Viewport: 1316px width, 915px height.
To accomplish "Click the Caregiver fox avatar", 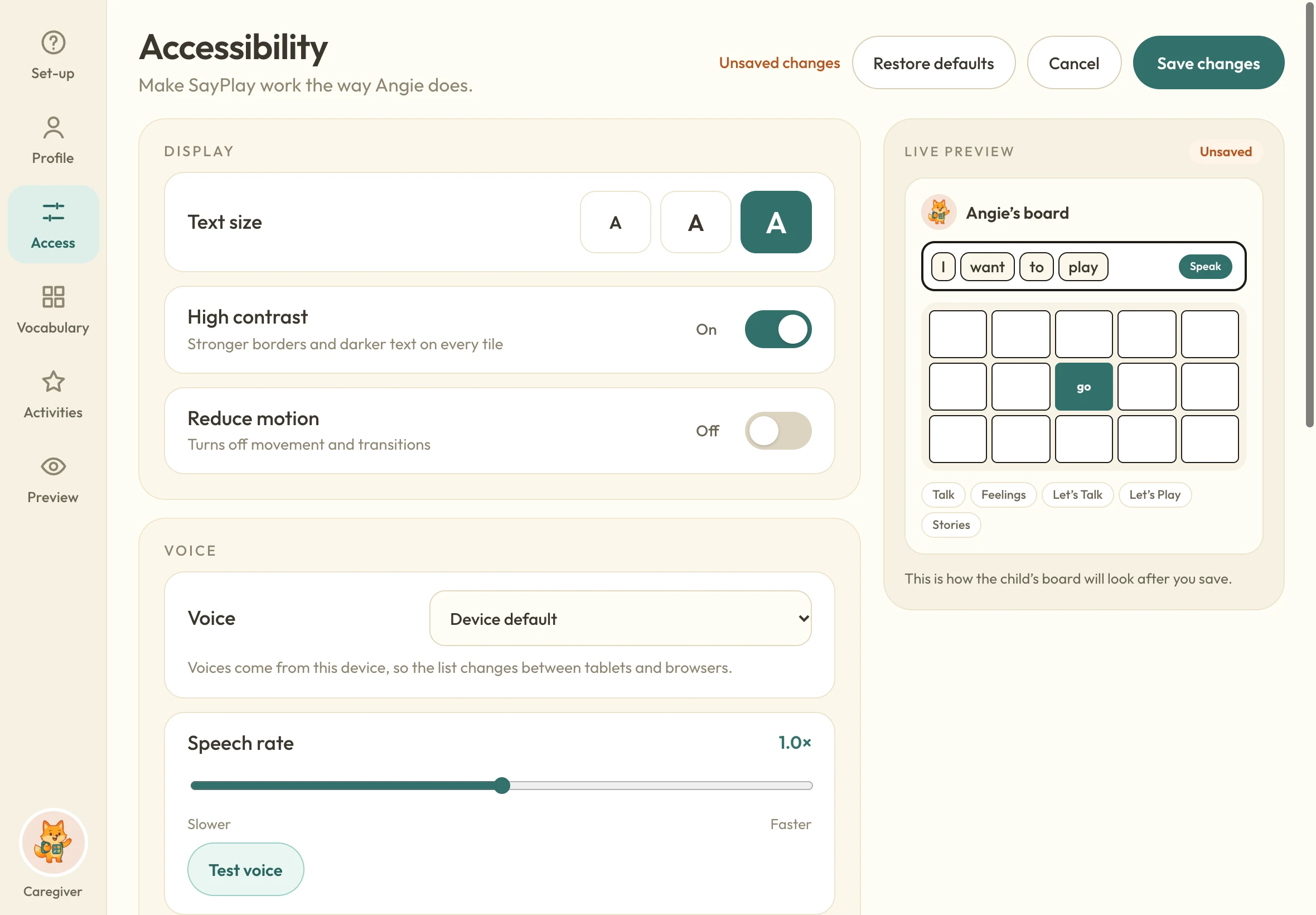I will 54,842.
